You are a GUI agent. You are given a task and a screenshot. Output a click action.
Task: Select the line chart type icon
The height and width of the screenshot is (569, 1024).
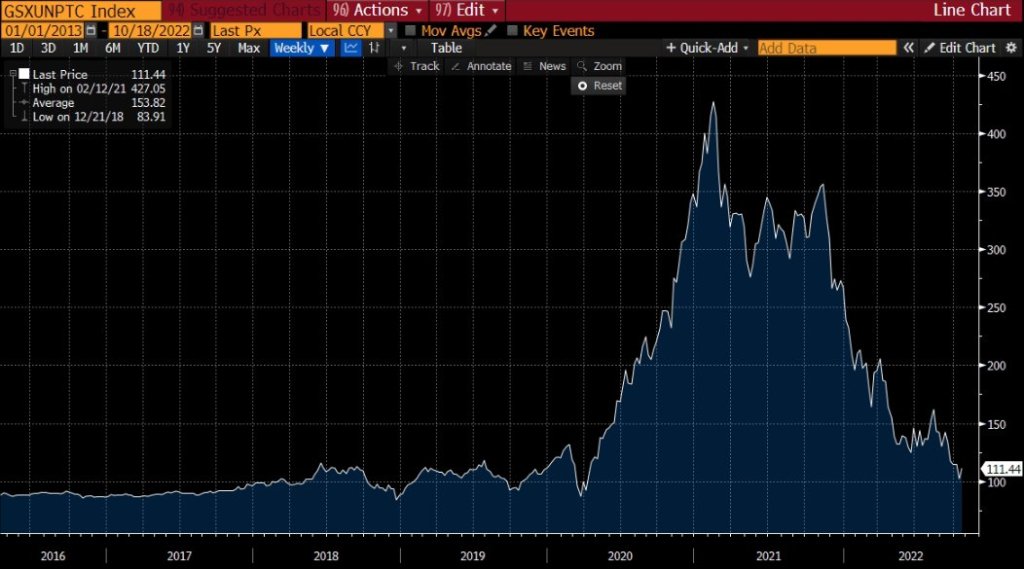(351, 48)
